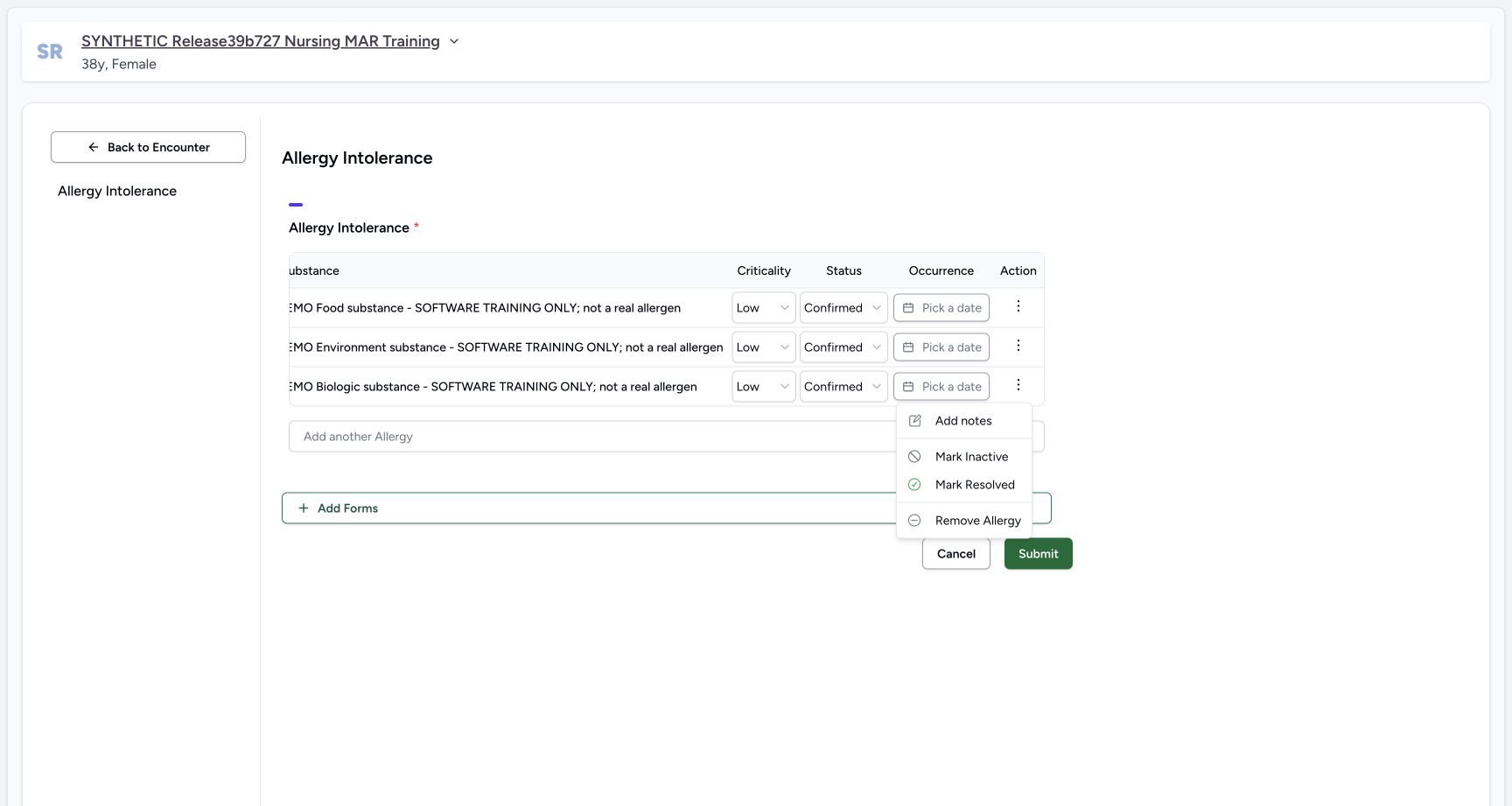Click the Add another Allergy input field
Viewport: 1512px width, 806px height.
click(666, 437)
